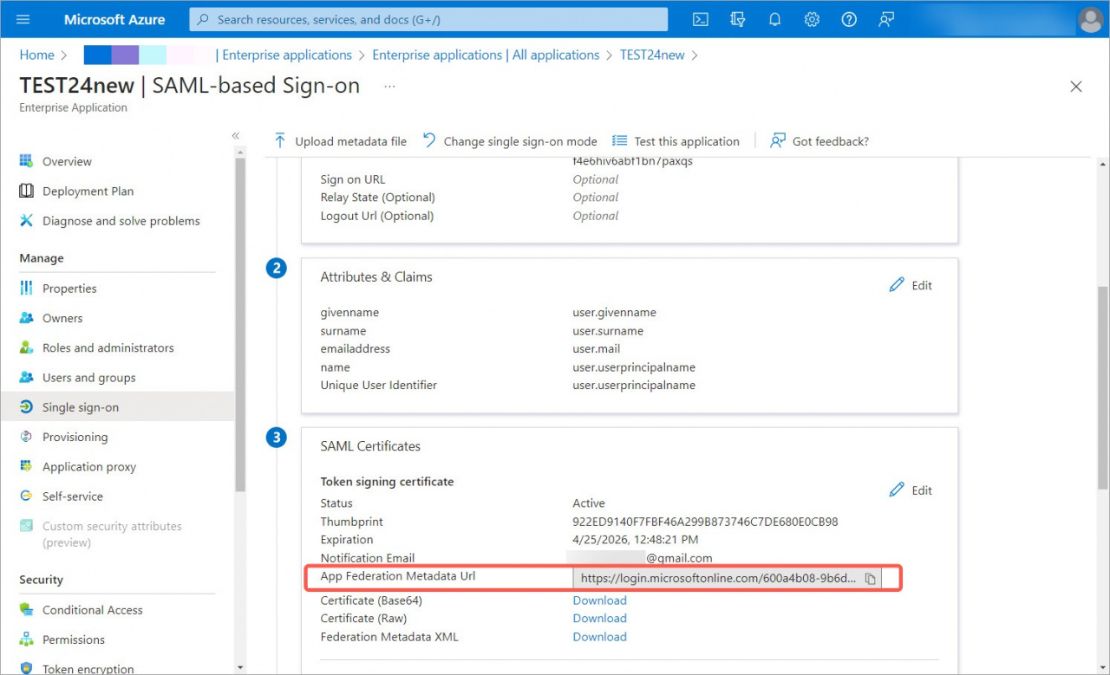Image resolution: width=1110 pixels, height=675 pixels.
Task: Open Enterprise applications | All applications breadcrumb
Action: pyautogui.click(x=486, y=54)
